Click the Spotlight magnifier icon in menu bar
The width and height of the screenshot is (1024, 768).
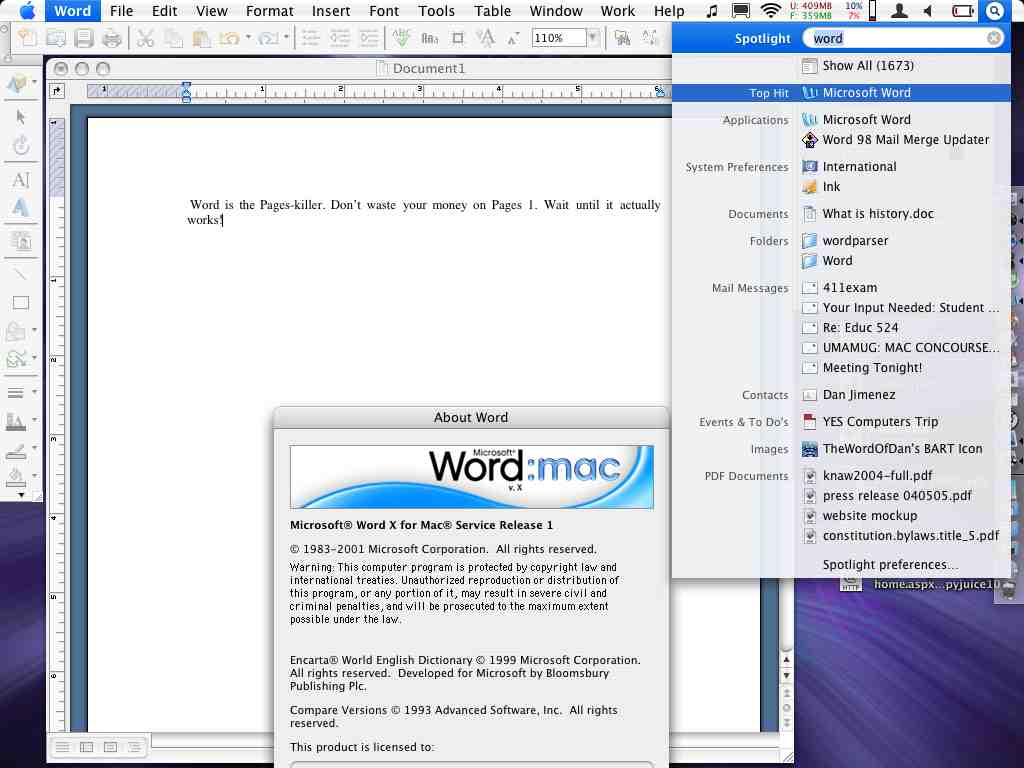[995, 10]
